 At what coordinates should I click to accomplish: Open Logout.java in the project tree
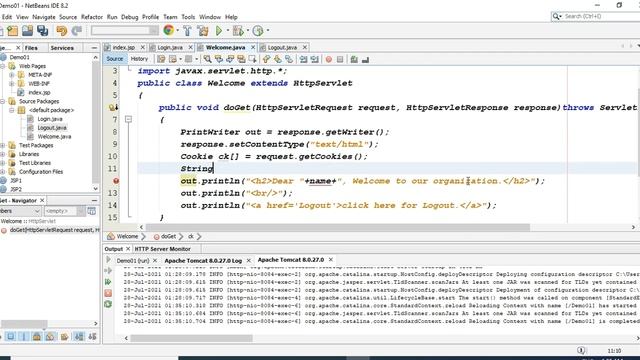pyautogui.click(x=52, y=128)
